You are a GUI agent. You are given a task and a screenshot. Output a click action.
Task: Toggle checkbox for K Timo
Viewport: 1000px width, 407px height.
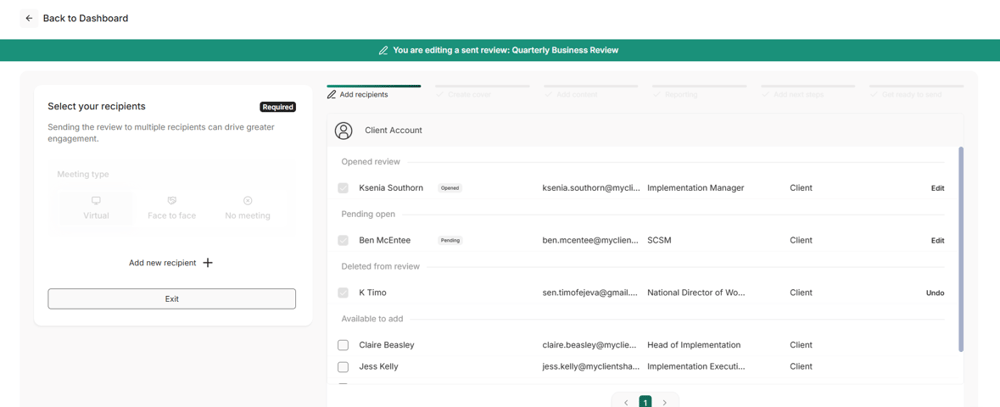point(343,293)
